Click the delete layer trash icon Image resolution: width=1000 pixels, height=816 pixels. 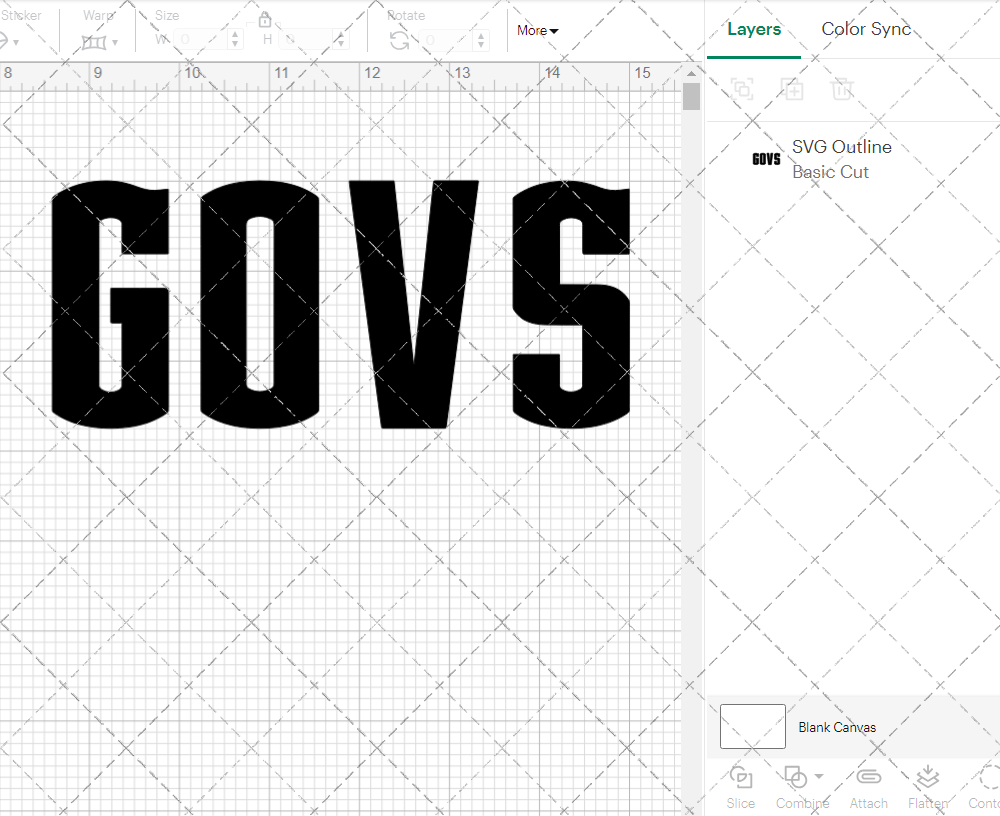(842, 89)
